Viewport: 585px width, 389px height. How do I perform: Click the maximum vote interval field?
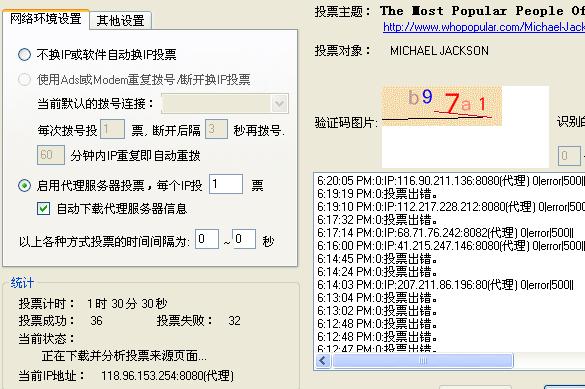point(244,239)
